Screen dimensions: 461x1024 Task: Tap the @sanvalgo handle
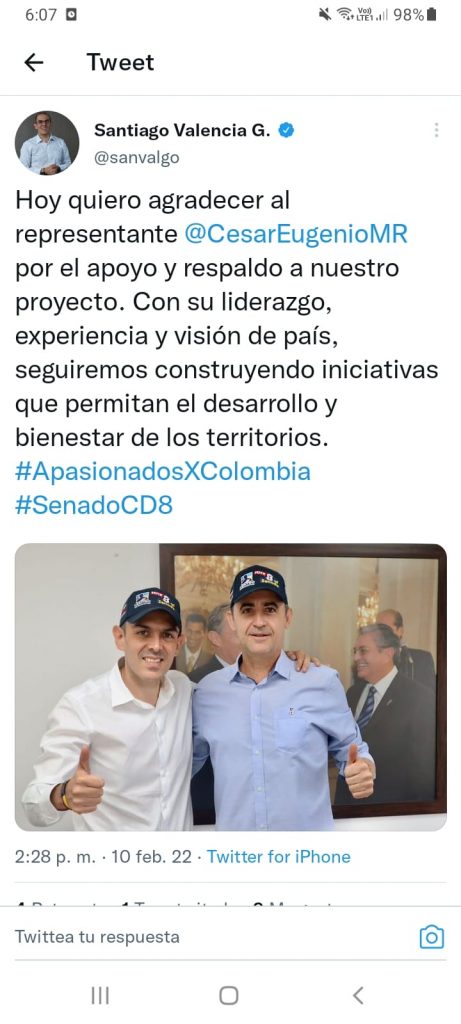click(136, 158)
